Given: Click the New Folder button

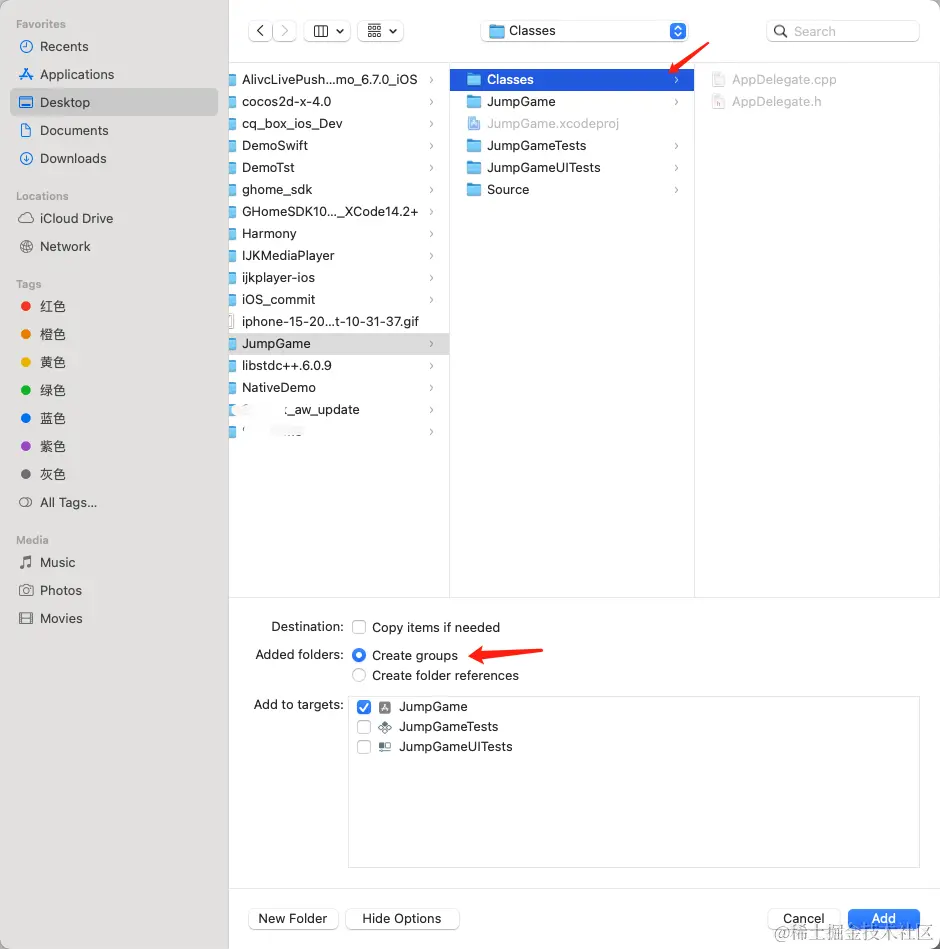Looking at the screenshot, I should click(x=293, y=919).
